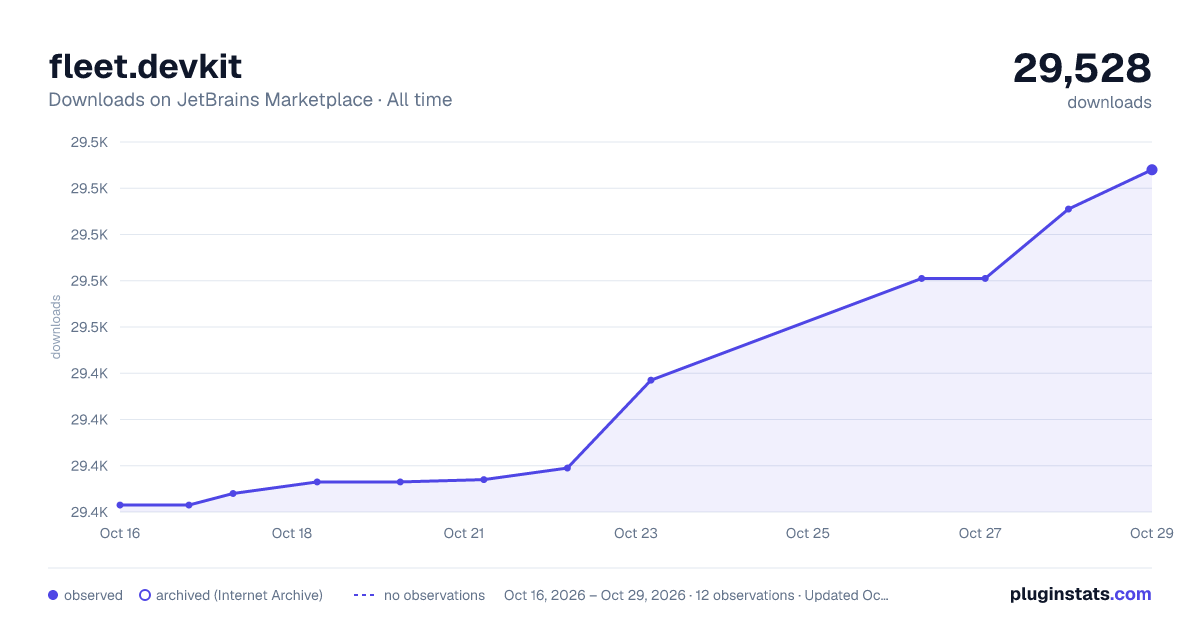Select the data point just before Oct 23

pos(567,468)
